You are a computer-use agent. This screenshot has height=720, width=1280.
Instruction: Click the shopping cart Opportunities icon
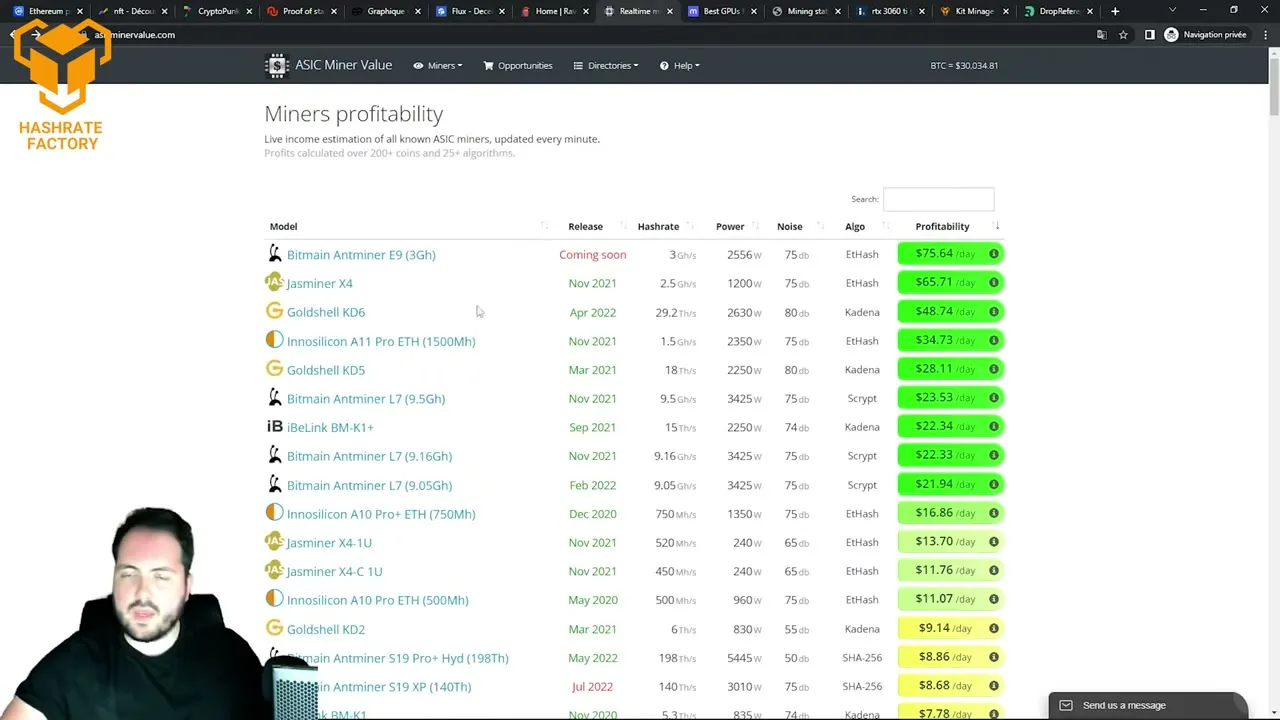(x=488, y=65)
